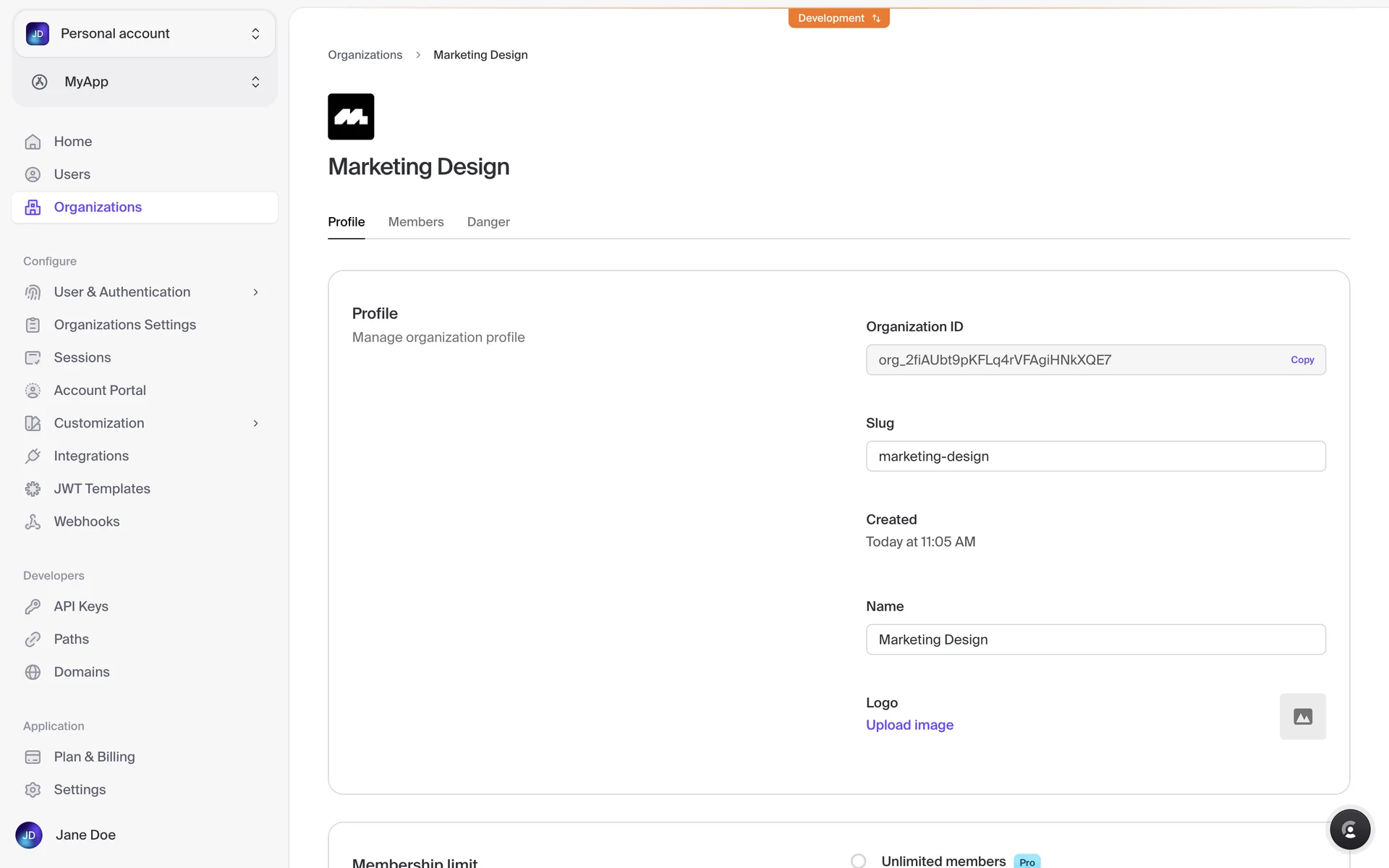Click the Domains globe icon

coord(33,672)
